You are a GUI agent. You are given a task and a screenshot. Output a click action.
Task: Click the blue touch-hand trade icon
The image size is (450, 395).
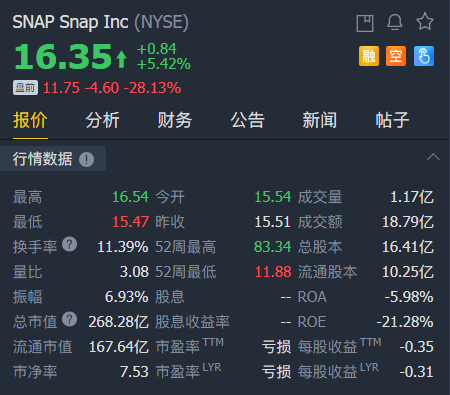[x=424, y=56]
